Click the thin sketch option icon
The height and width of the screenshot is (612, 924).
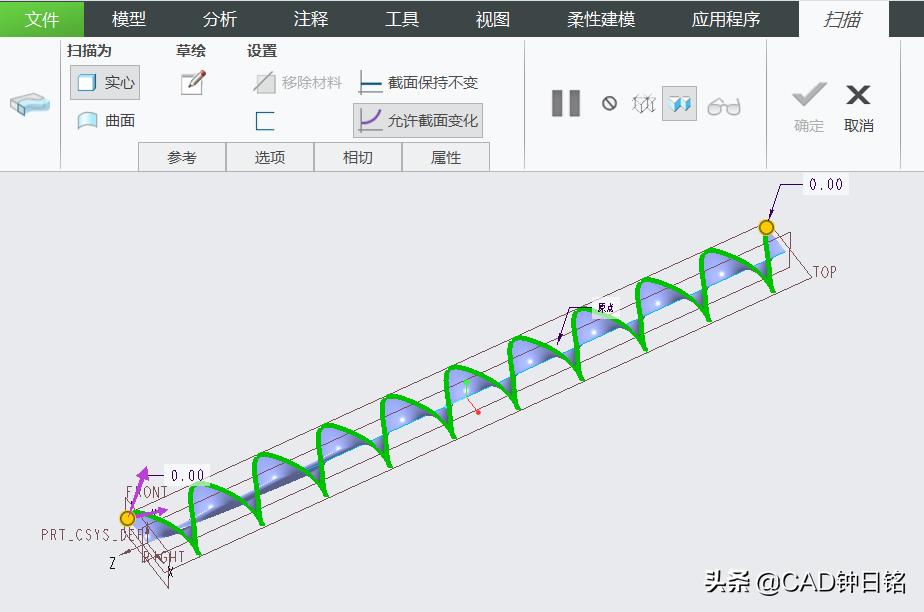264,119
